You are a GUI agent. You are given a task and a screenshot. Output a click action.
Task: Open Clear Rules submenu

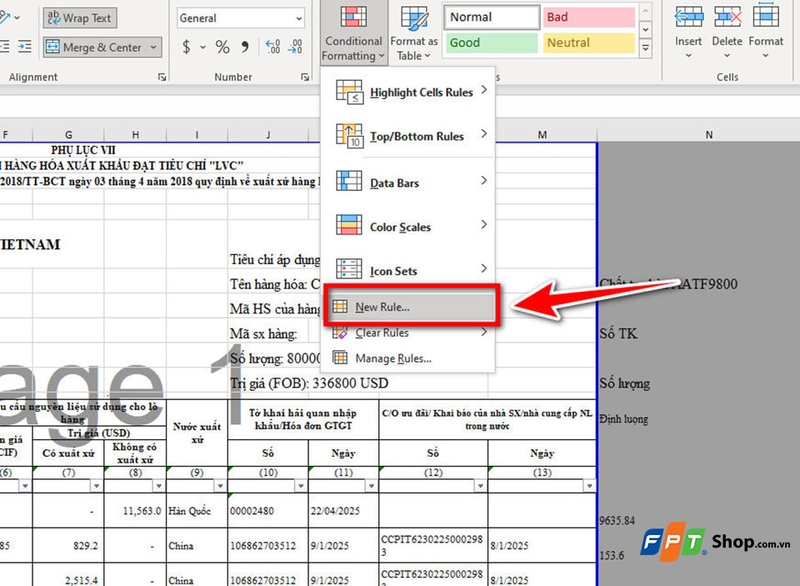(x=409, y=333)
